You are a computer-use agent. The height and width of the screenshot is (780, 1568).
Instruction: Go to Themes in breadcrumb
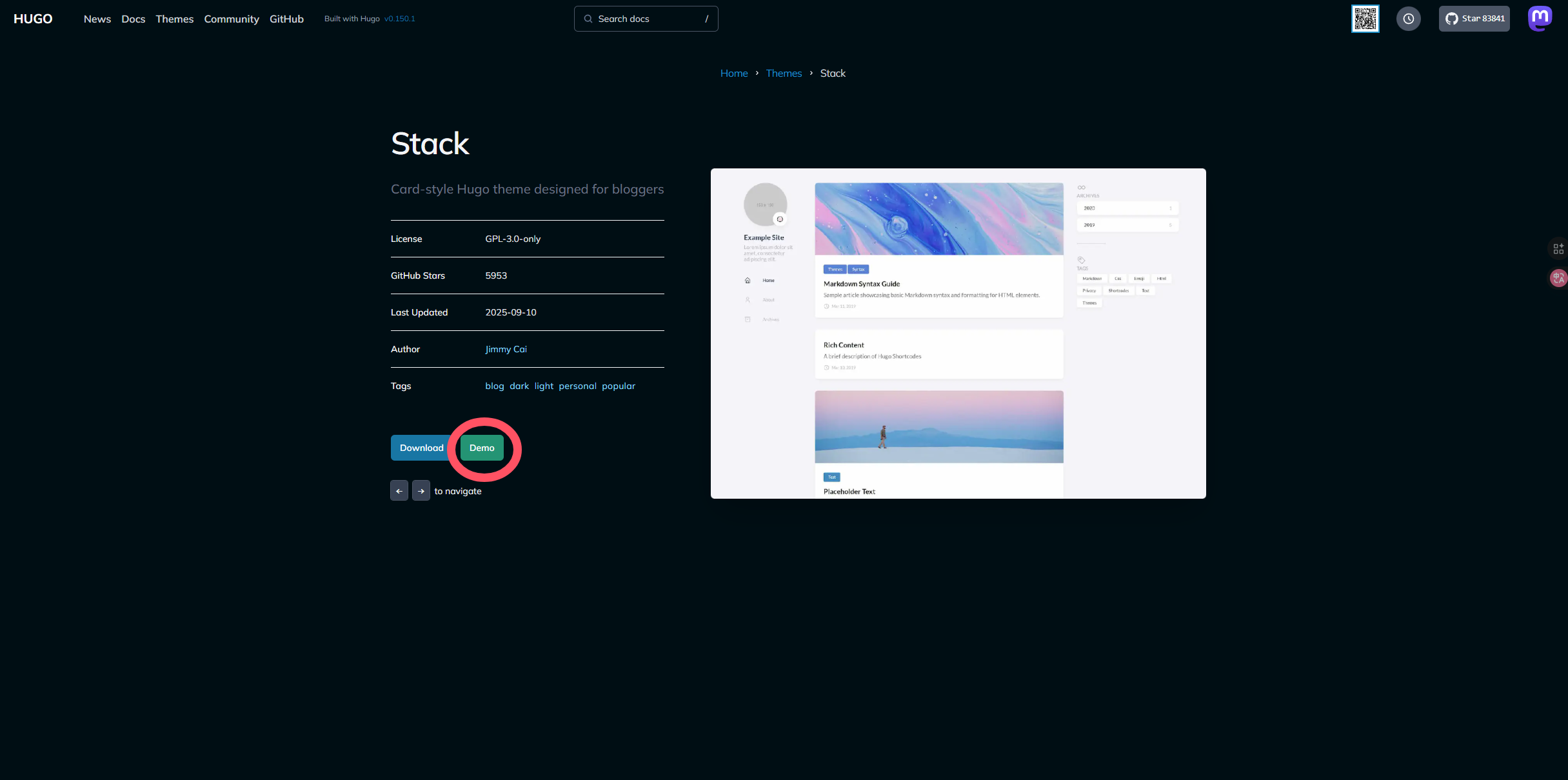[x=783, y=74]
